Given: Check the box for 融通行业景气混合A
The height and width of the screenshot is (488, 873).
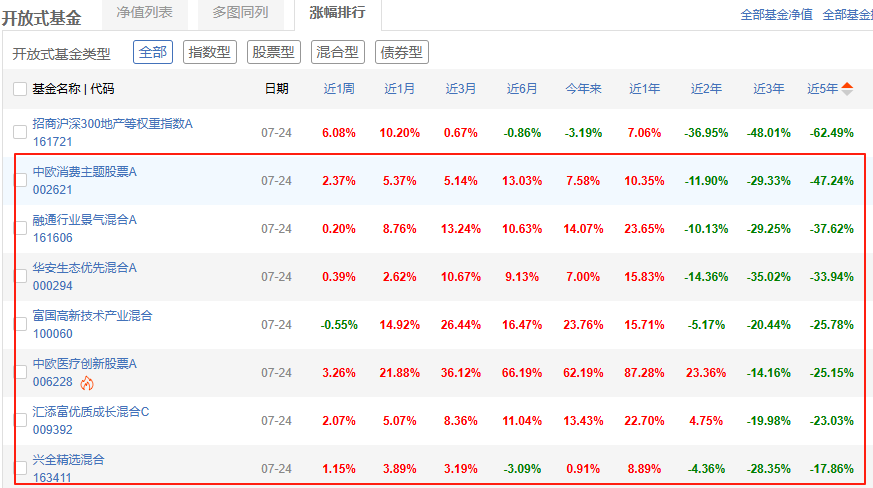Looking at the screenshot, I should tap(20, 228).
